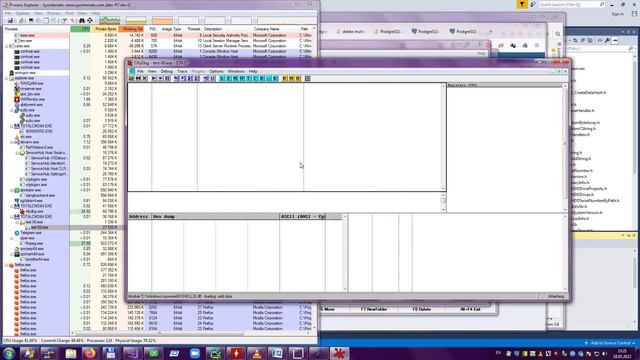The height and width of the screenshot is (360, 640).
Task: Open the File menu in OllyDbg
Action: [140, 71]
